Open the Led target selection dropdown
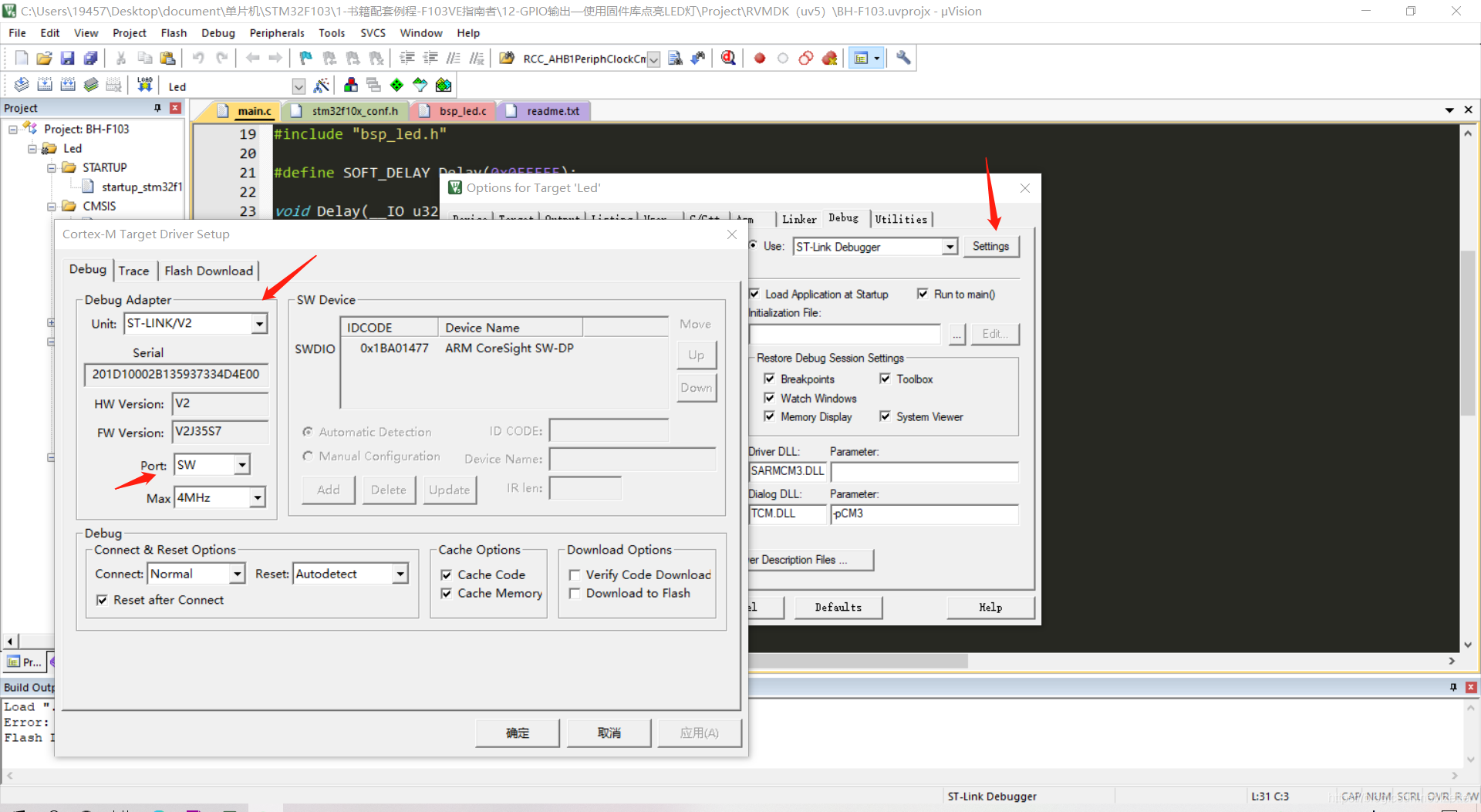1481x812 pixels. pyautogui.click(x=299, y=86)
